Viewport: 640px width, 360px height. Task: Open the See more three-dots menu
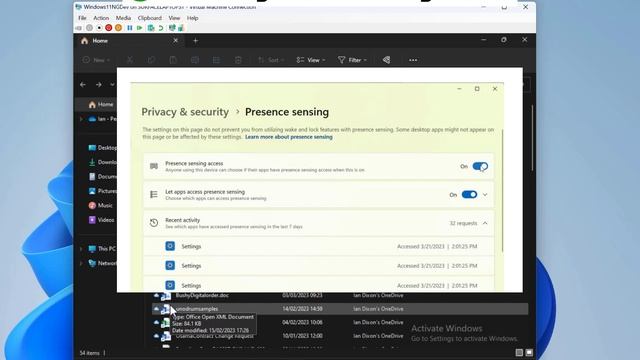(x=413, y=60)
